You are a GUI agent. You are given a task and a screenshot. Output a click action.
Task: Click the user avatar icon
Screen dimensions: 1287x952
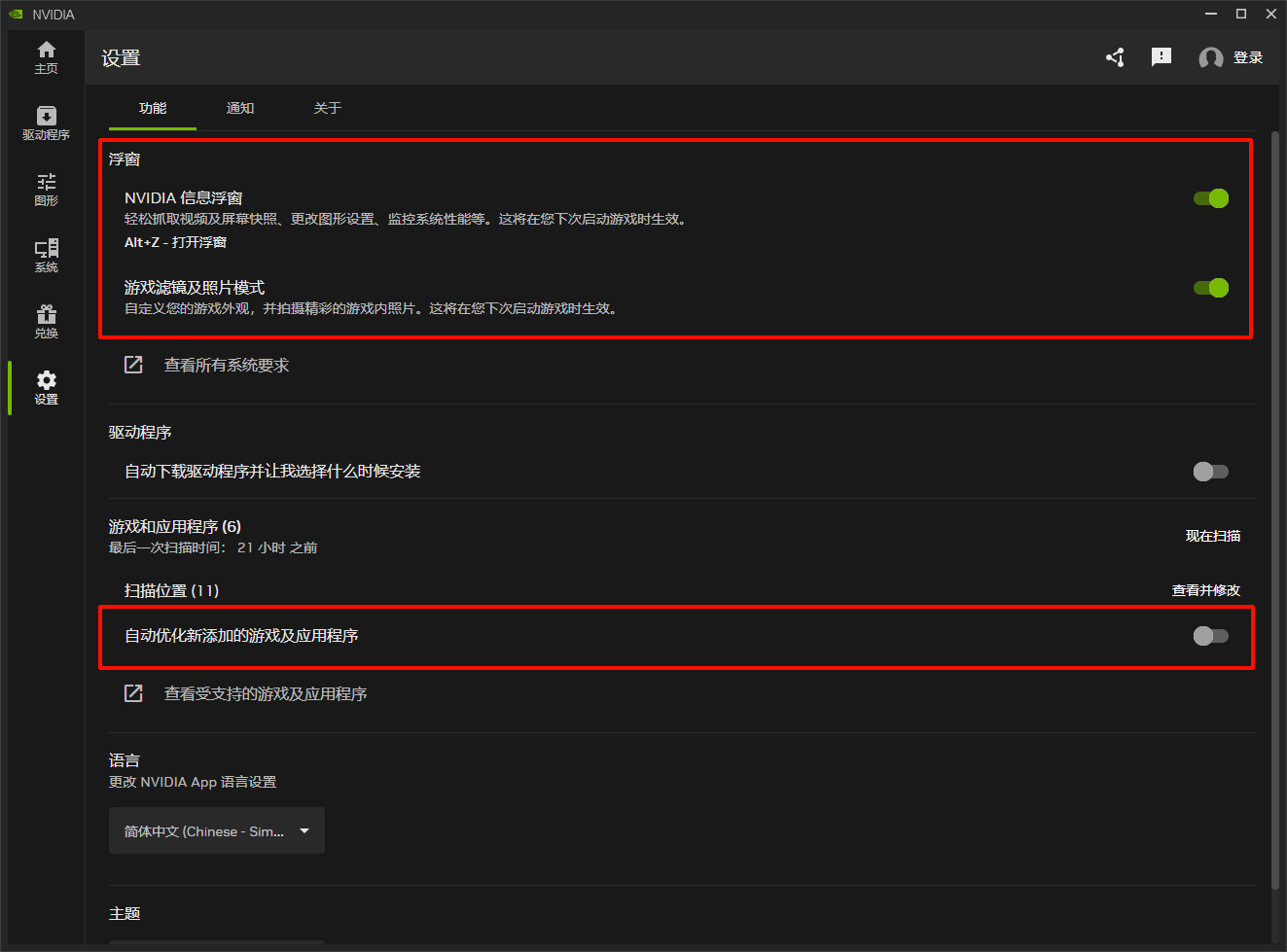(1211, 58)
